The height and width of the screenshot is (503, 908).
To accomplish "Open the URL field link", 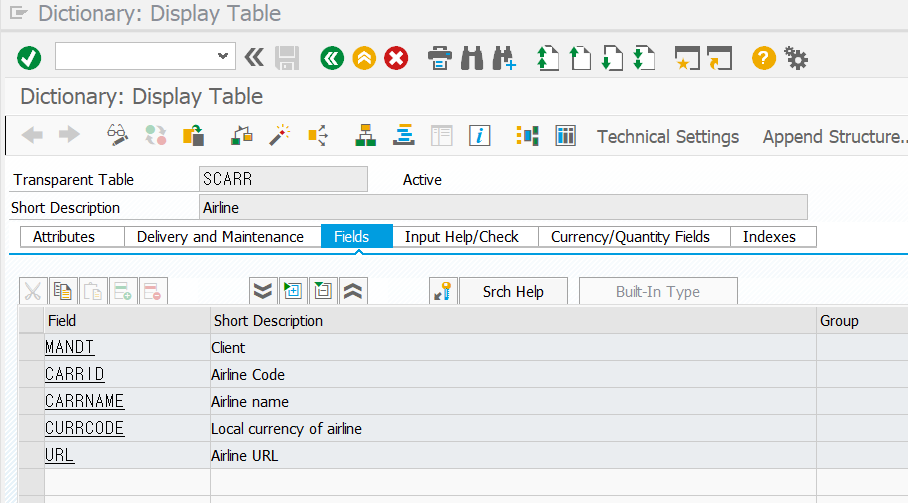I will [60, 456].
